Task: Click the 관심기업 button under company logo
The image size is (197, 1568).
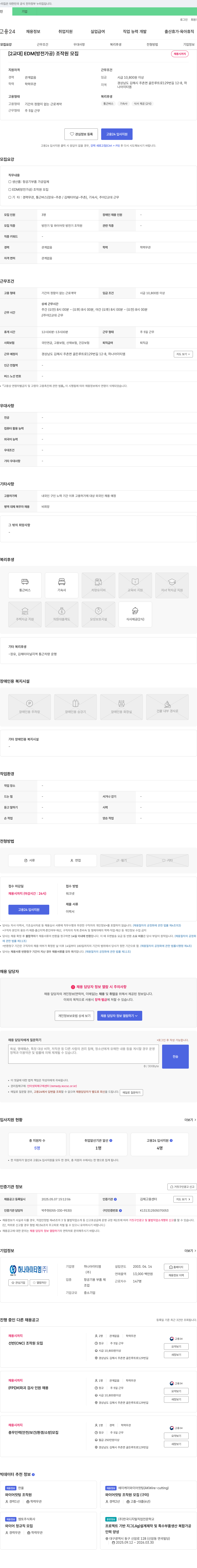Action: point(18,1282)
